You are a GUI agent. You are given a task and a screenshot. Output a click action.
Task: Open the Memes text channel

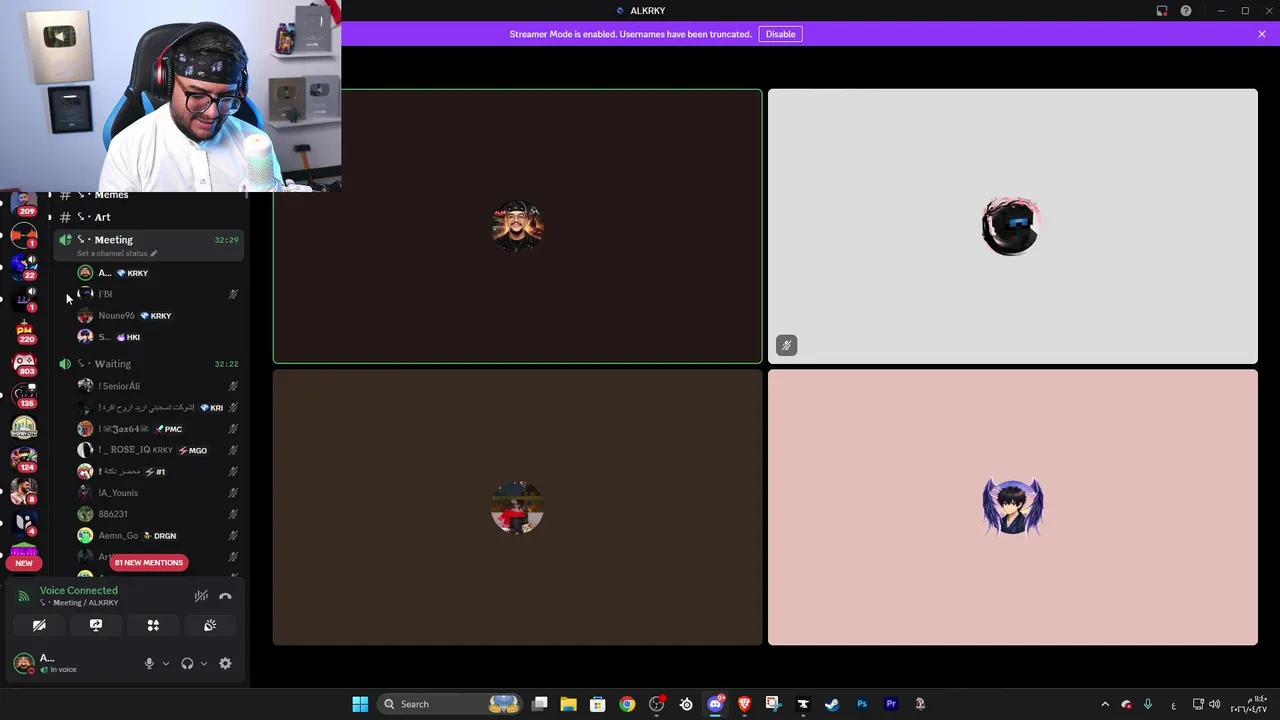tap(148, 195)
